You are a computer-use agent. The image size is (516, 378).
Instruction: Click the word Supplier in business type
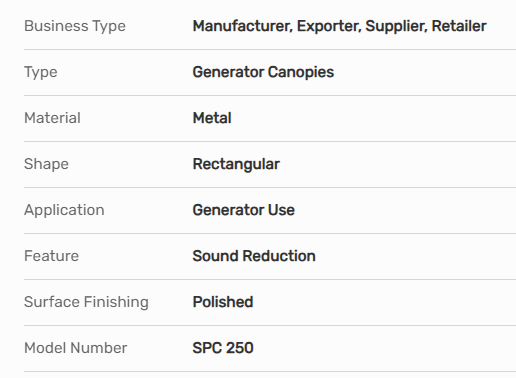click(397, 27)
